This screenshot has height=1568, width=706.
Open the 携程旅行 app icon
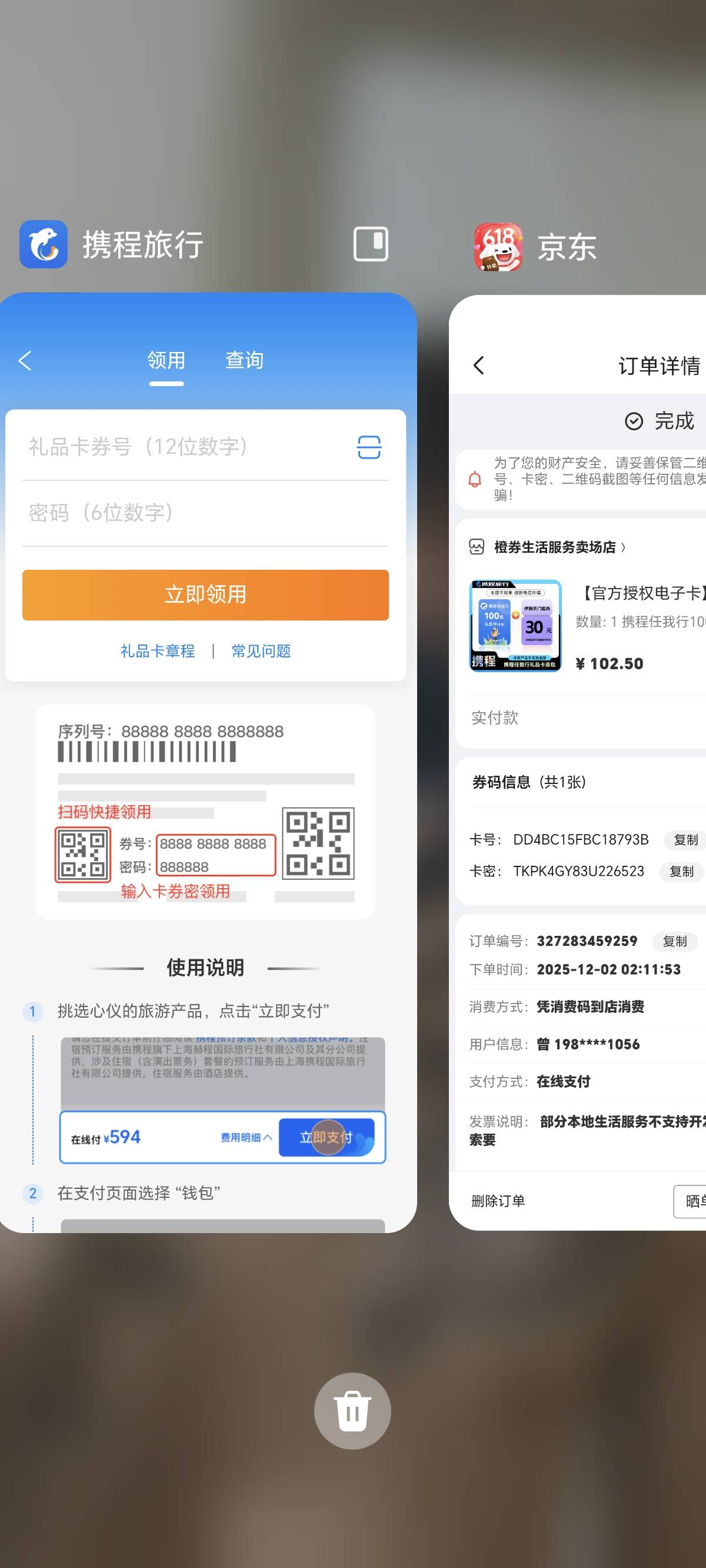click(43, 244)
